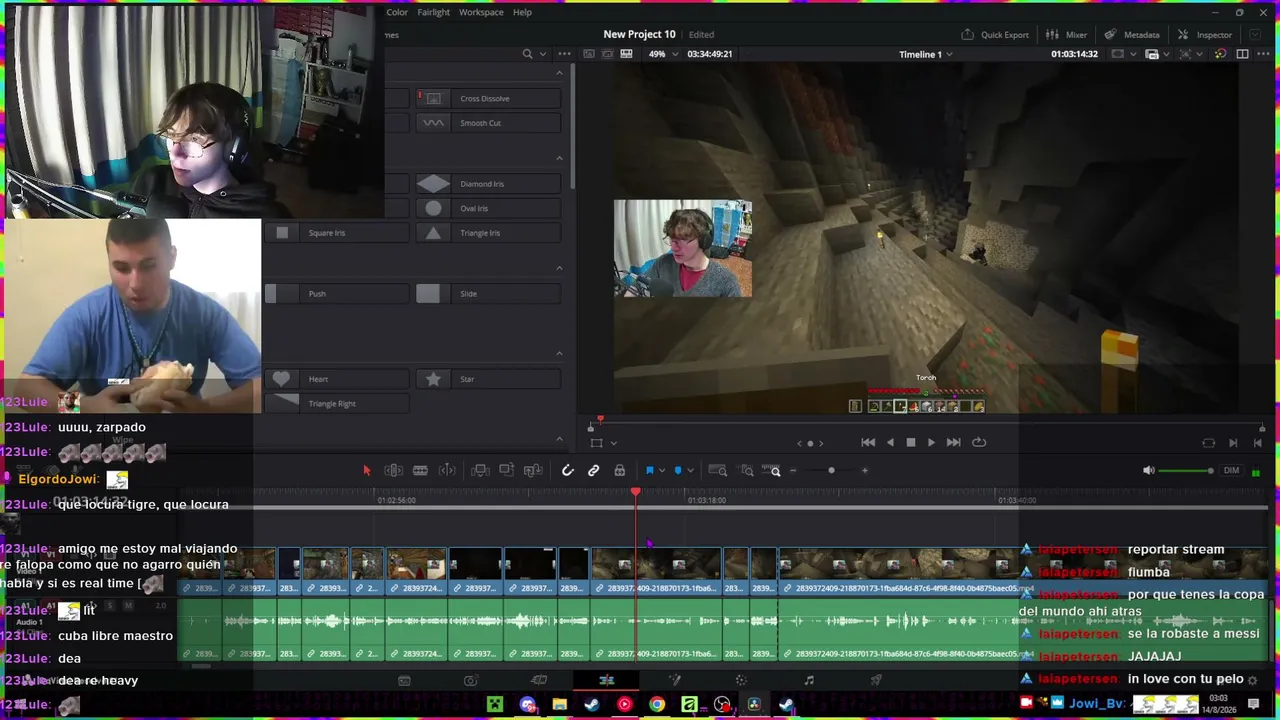This screenshot has height=720, width=1280.
Task: Click the Quick Export button
Action: pos(995,35)
